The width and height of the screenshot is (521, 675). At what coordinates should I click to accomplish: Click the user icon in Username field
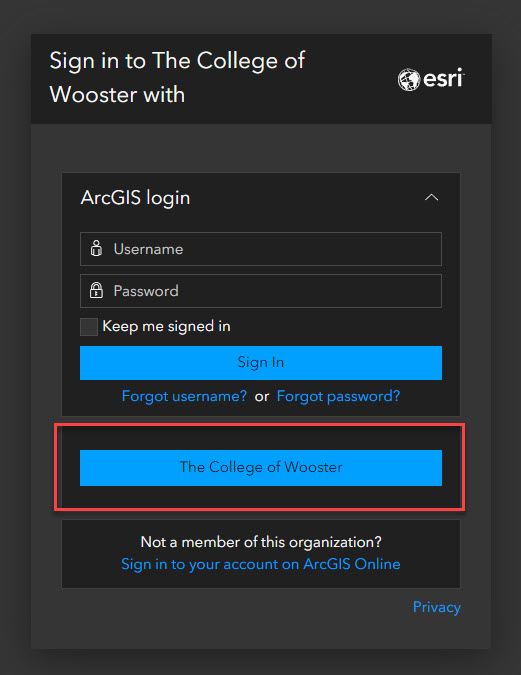click(96, 249)
